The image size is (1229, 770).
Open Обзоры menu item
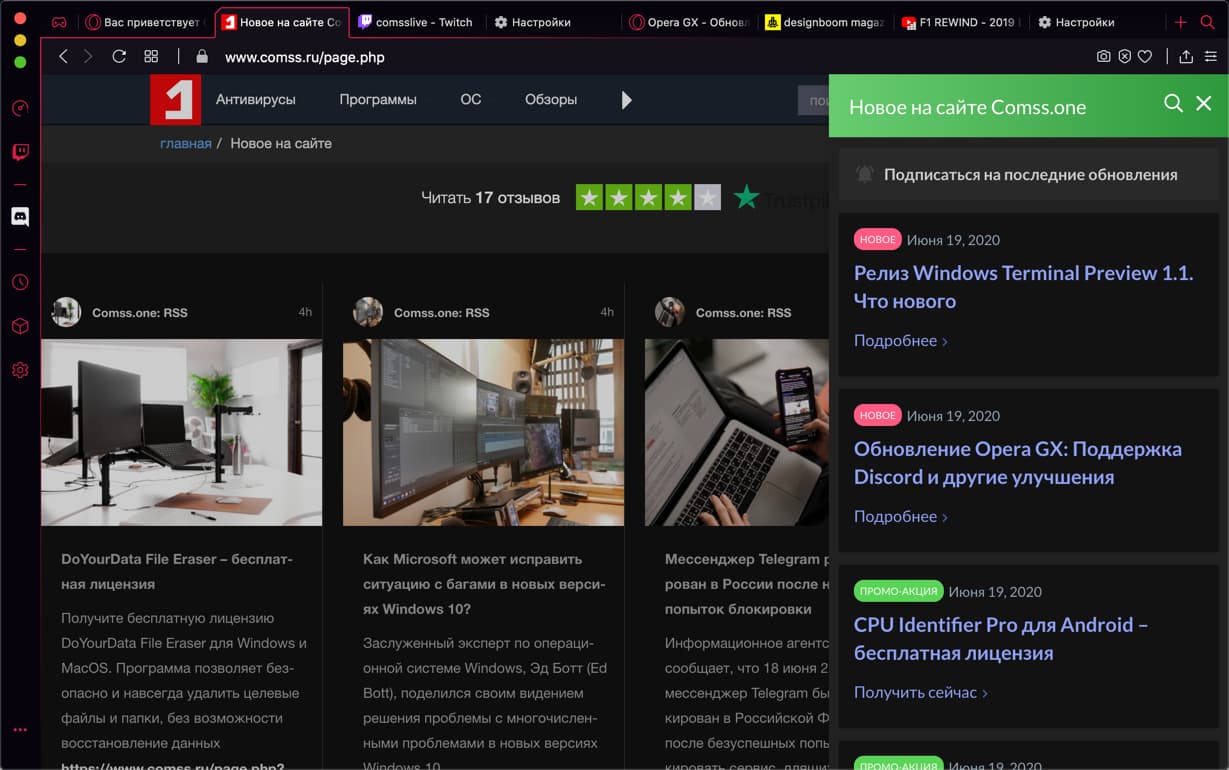[551, 99]
